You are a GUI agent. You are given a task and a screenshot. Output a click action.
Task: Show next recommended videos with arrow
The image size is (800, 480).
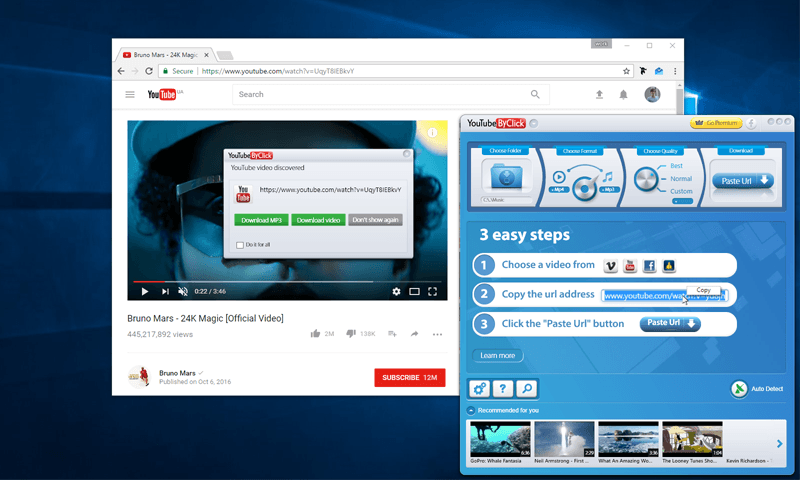coord(779,443)
